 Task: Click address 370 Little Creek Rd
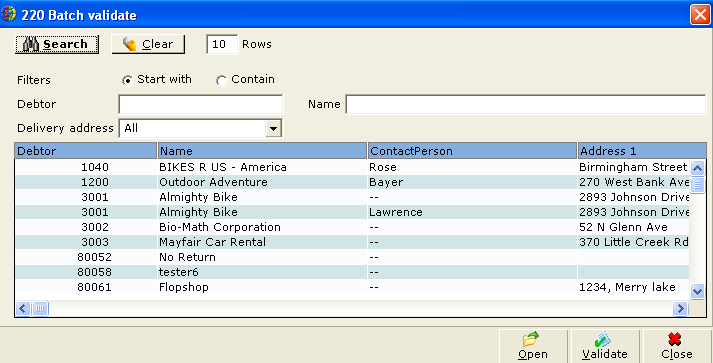point(634,242)
